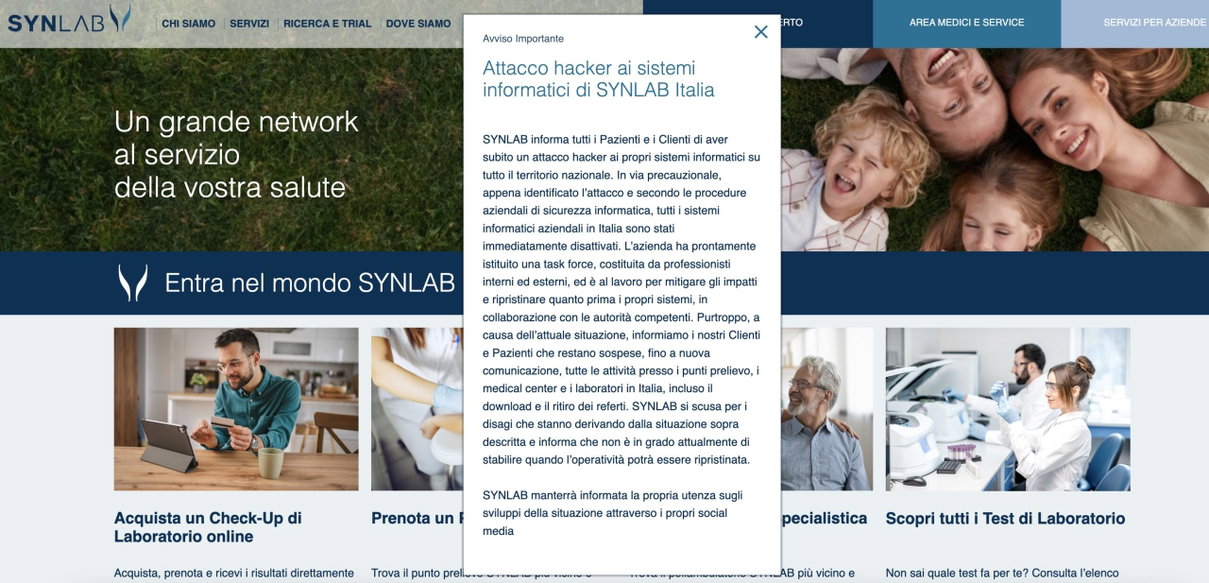Go to RICERCA E TRIAL section
Screen dimensions: 1209x583
[327, 23]
